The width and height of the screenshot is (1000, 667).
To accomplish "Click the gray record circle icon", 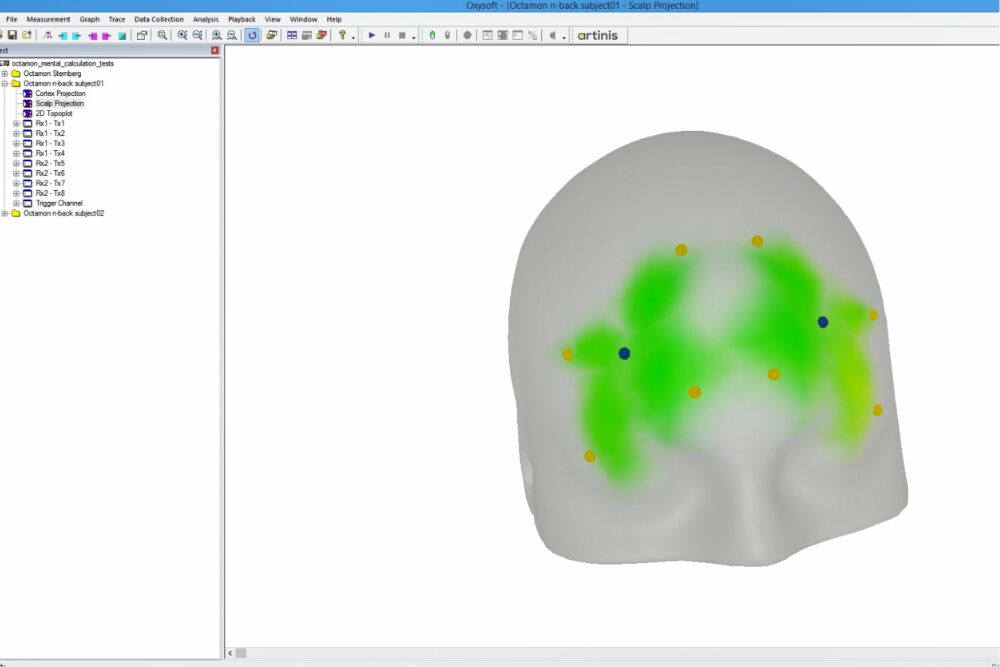I will 467,35.
